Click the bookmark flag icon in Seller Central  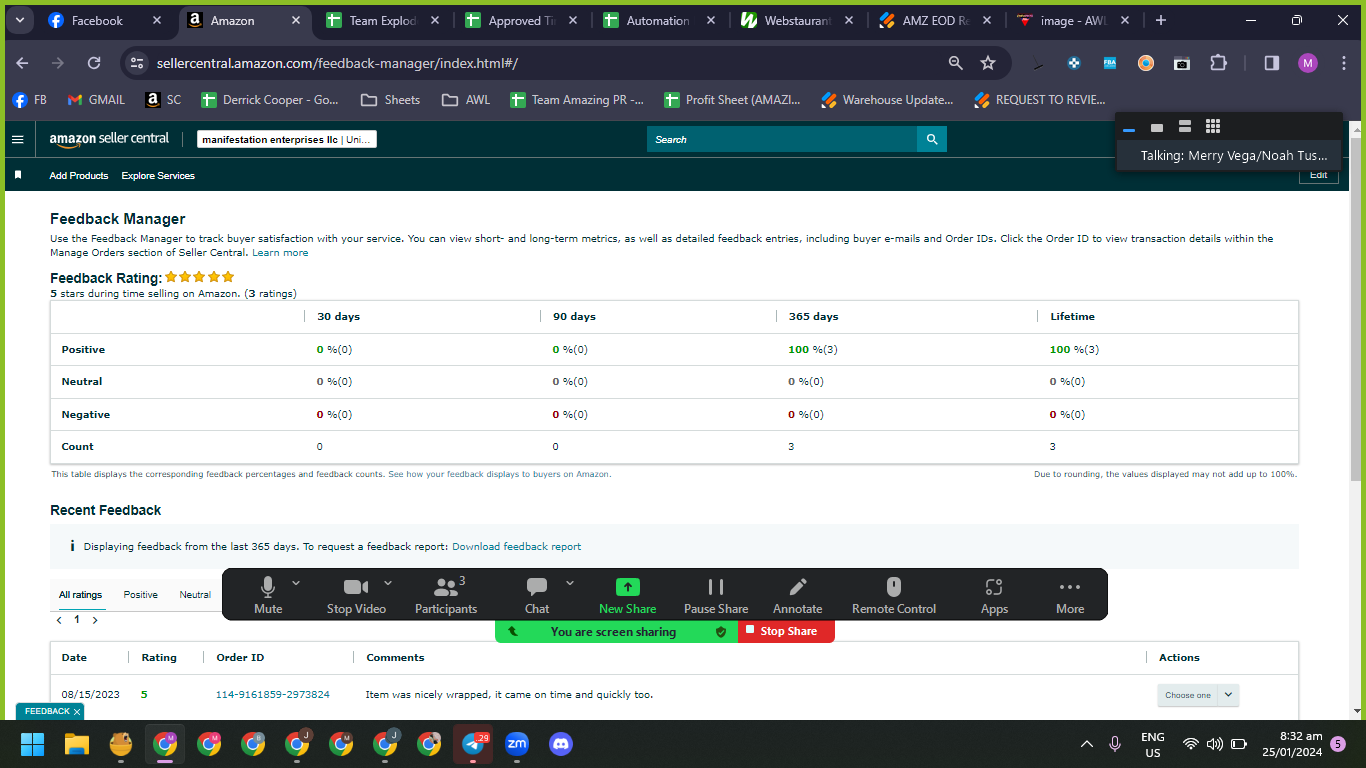18,175
